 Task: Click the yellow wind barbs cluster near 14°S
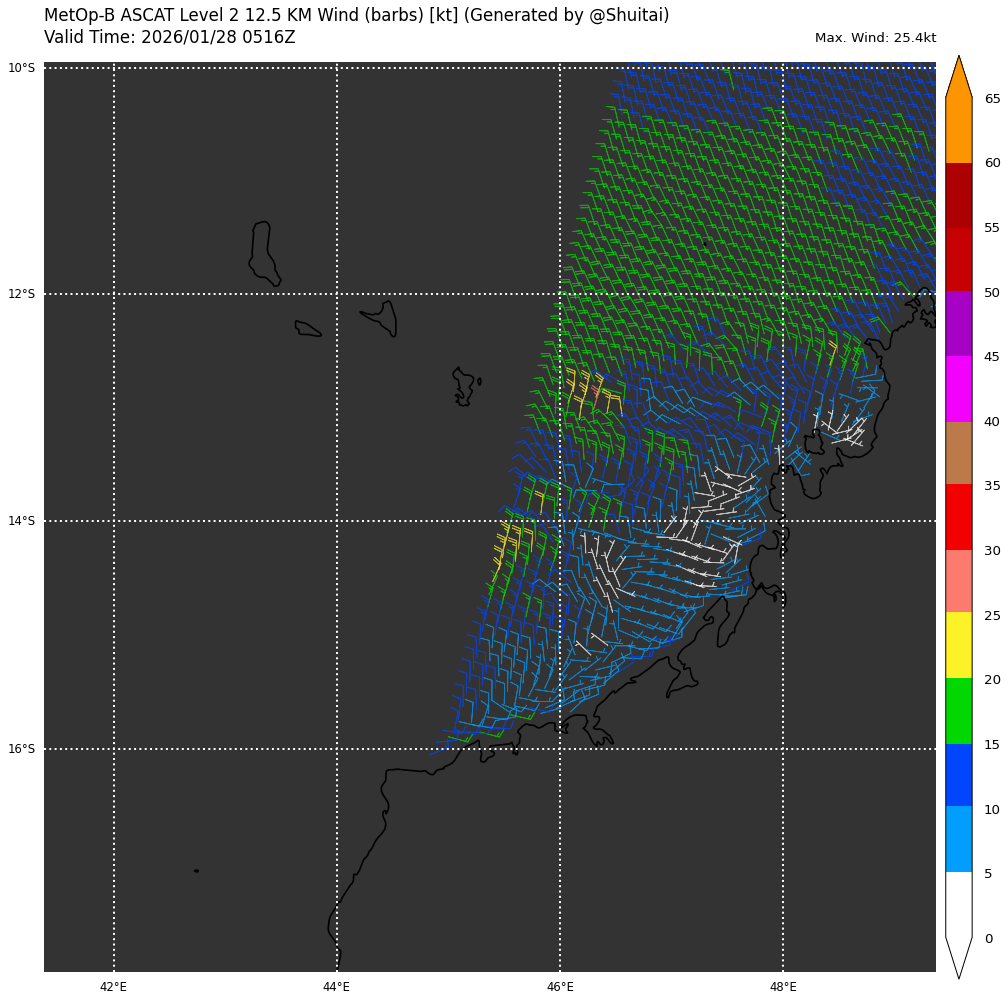508,540
